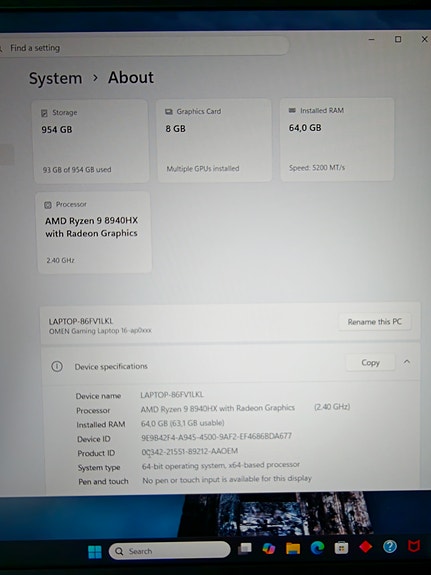Click the Pen and touch value text
This screenshot has width=431, height=575.
[227, 479]
